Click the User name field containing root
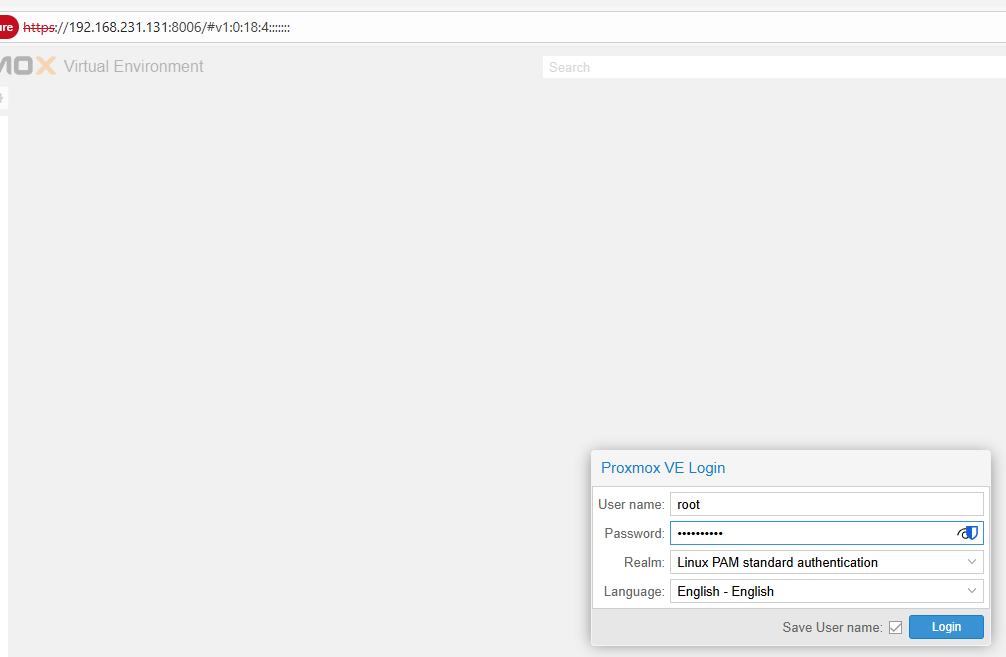This screenshot has height=657, width=1006. coord(826,504)
